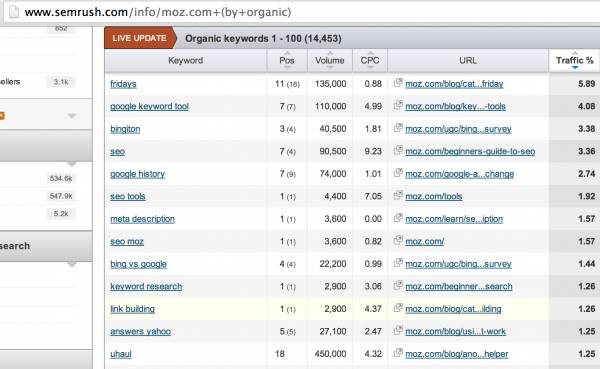Open external link icon for meta description row

click(x=398, y=218)
